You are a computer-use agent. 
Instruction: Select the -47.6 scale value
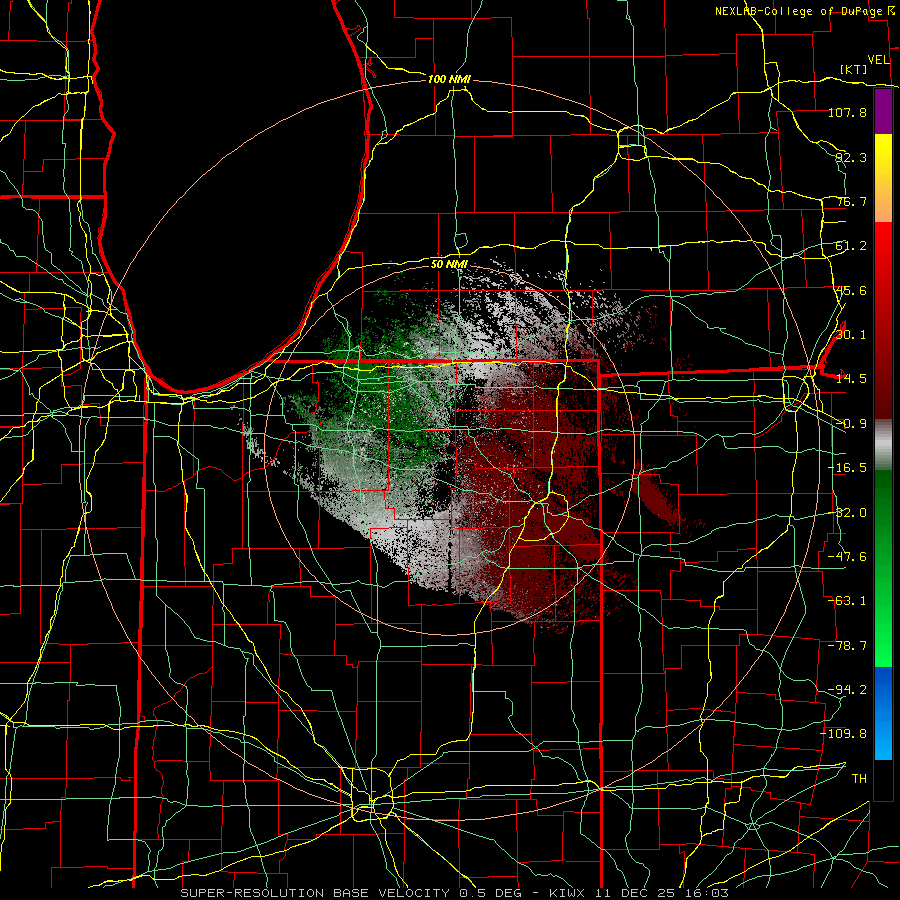(x=847, y=557)
